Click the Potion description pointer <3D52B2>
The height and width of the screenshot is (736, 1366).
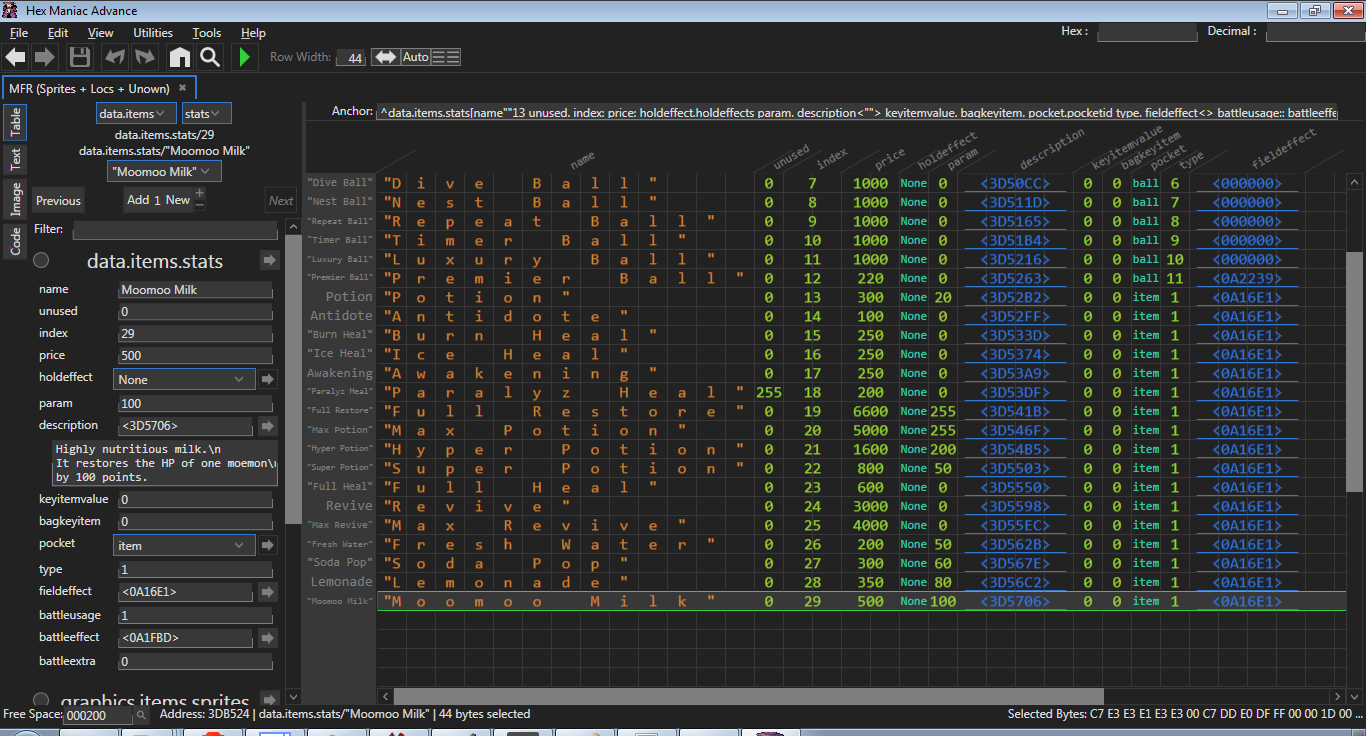pos(1015,297)
